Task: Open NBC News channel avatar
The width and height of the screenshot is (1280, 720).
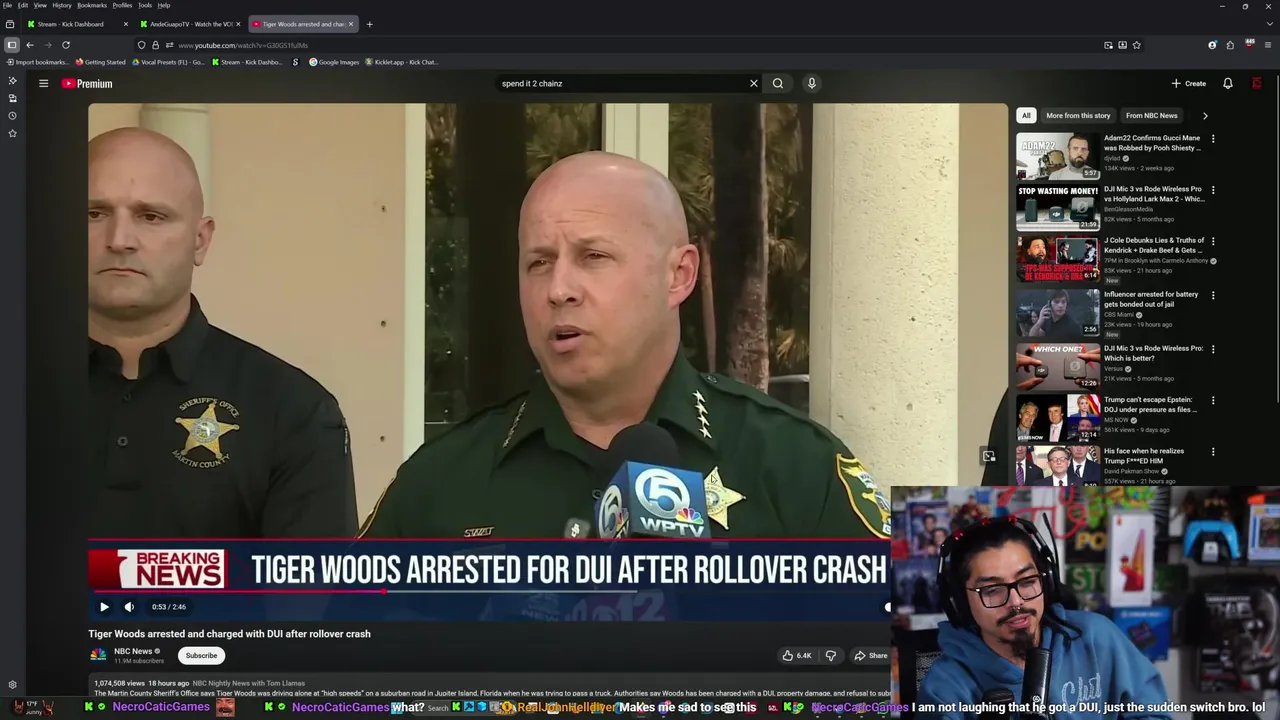Action: point(98,655)
